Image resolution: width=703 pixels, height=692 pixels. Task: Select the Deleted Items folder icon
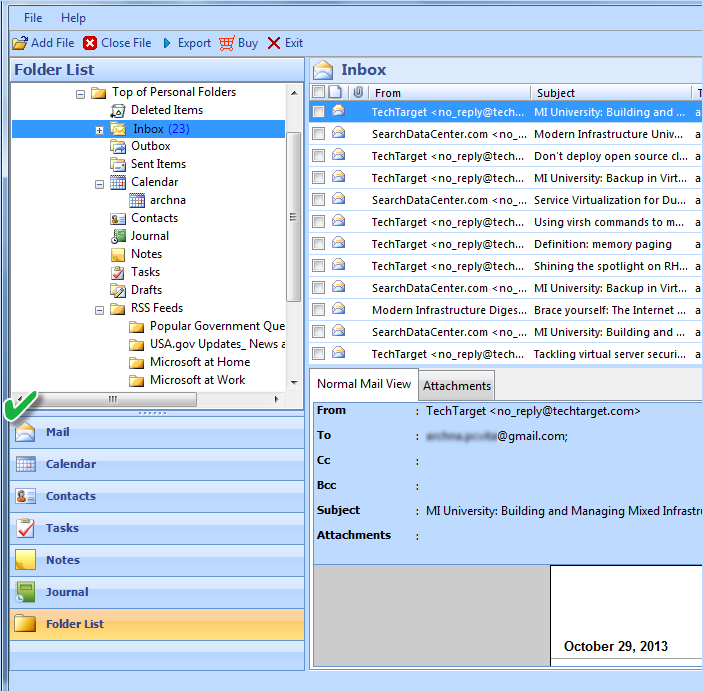click(117, 110)
